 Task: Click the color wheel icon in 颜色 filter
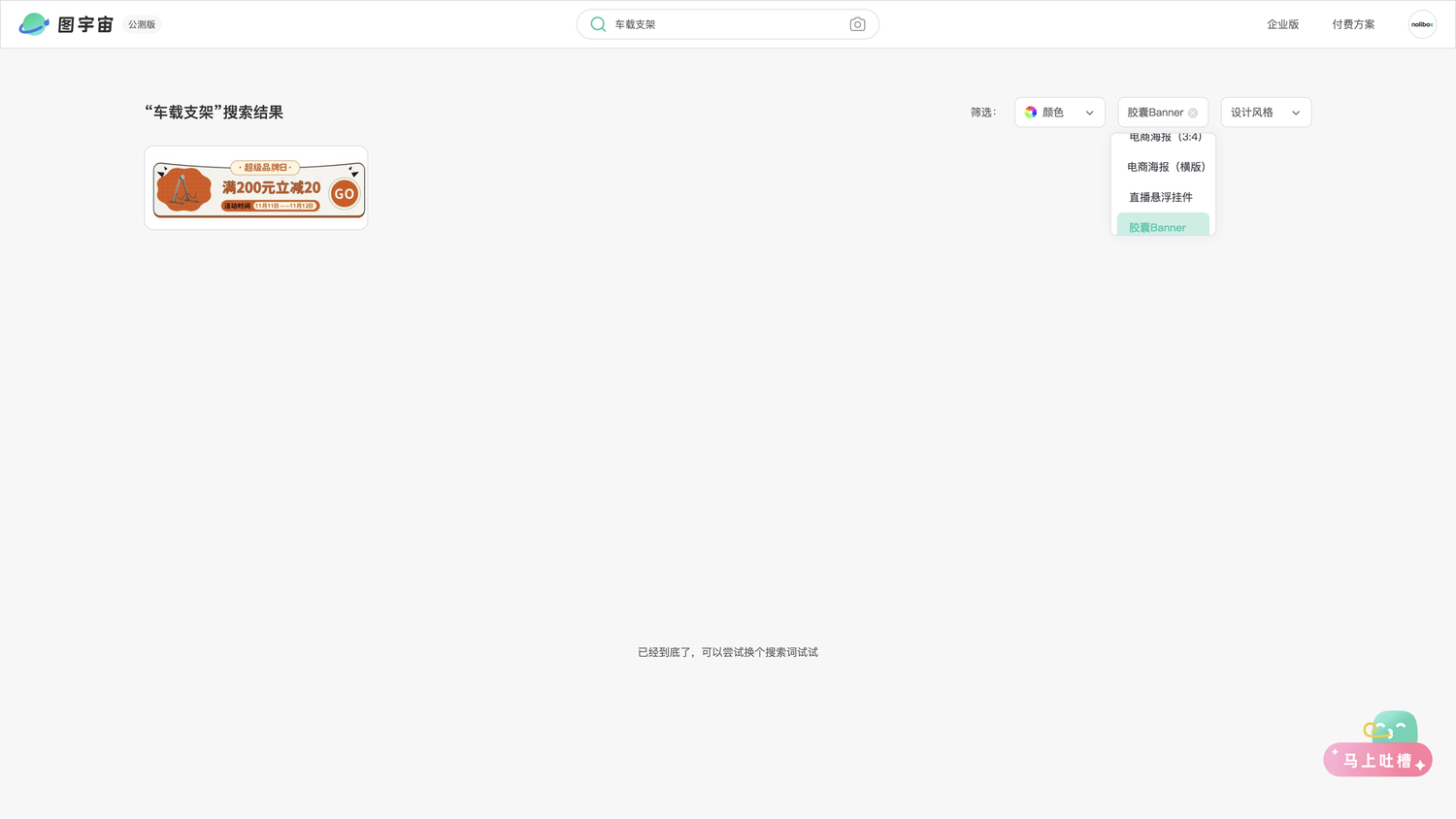[1031, 113]
